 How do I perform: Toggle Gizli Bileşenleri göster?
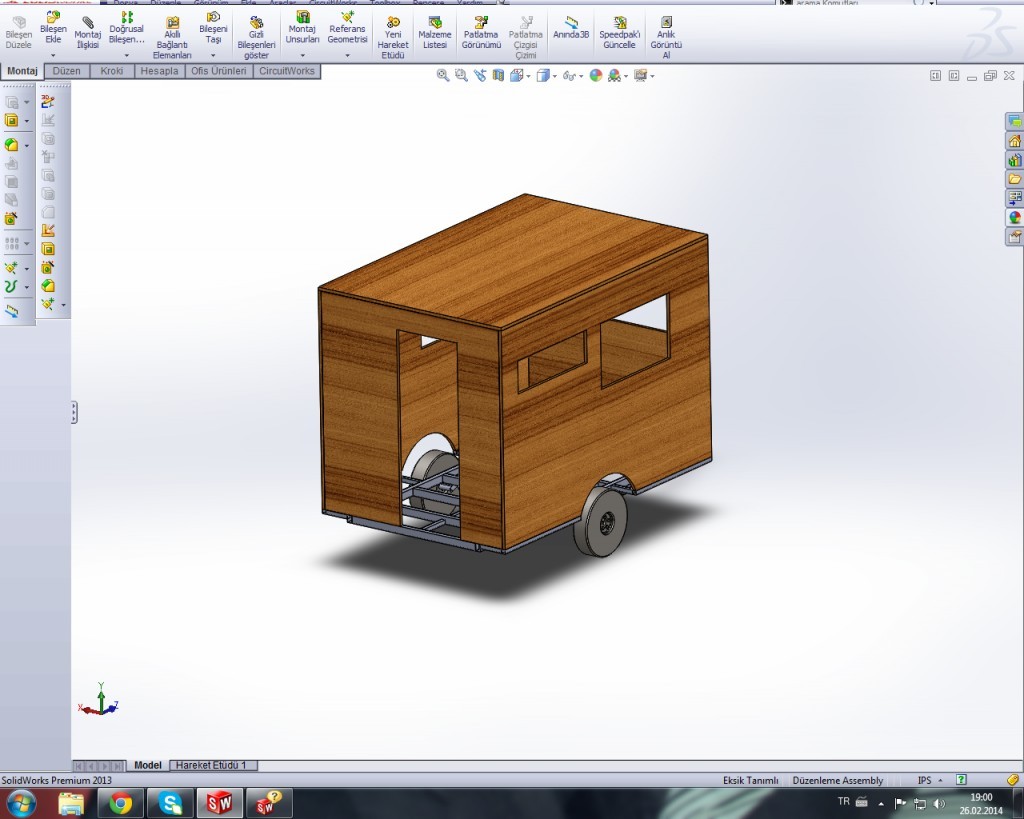coord(256,22)
